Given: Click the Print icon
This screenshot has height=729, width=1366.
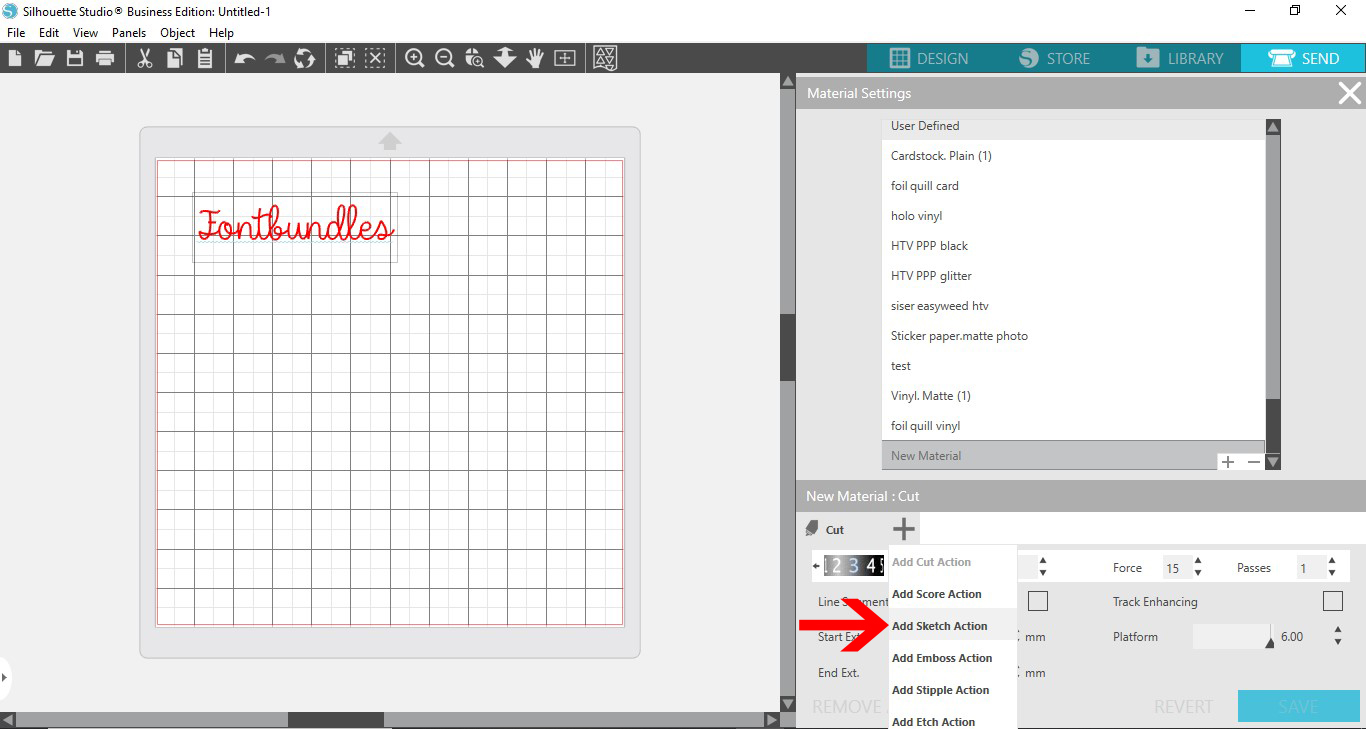Looking at the screenshot, I should coord(105,59).
